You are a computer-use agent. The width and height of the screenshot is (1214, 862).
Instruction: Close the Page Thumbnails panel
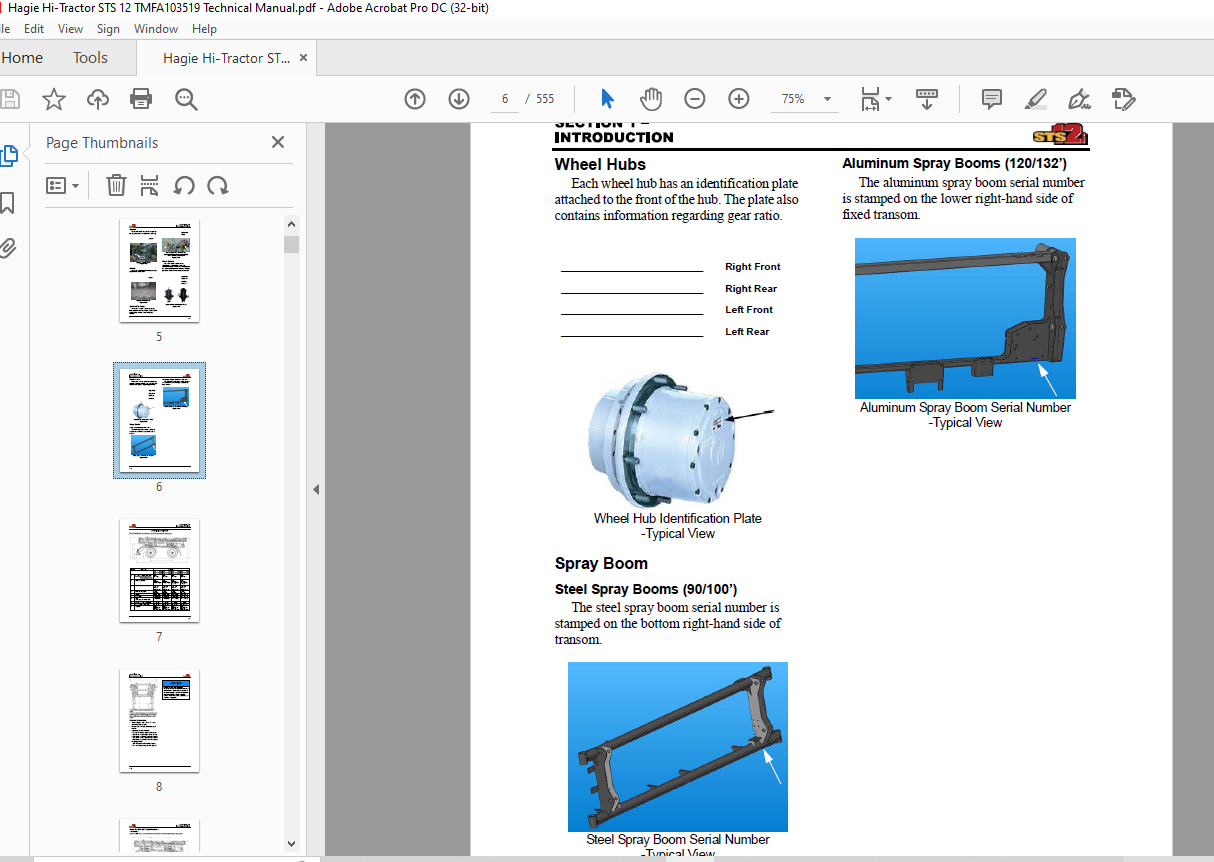pyautogui.click(x=278, y=142)
